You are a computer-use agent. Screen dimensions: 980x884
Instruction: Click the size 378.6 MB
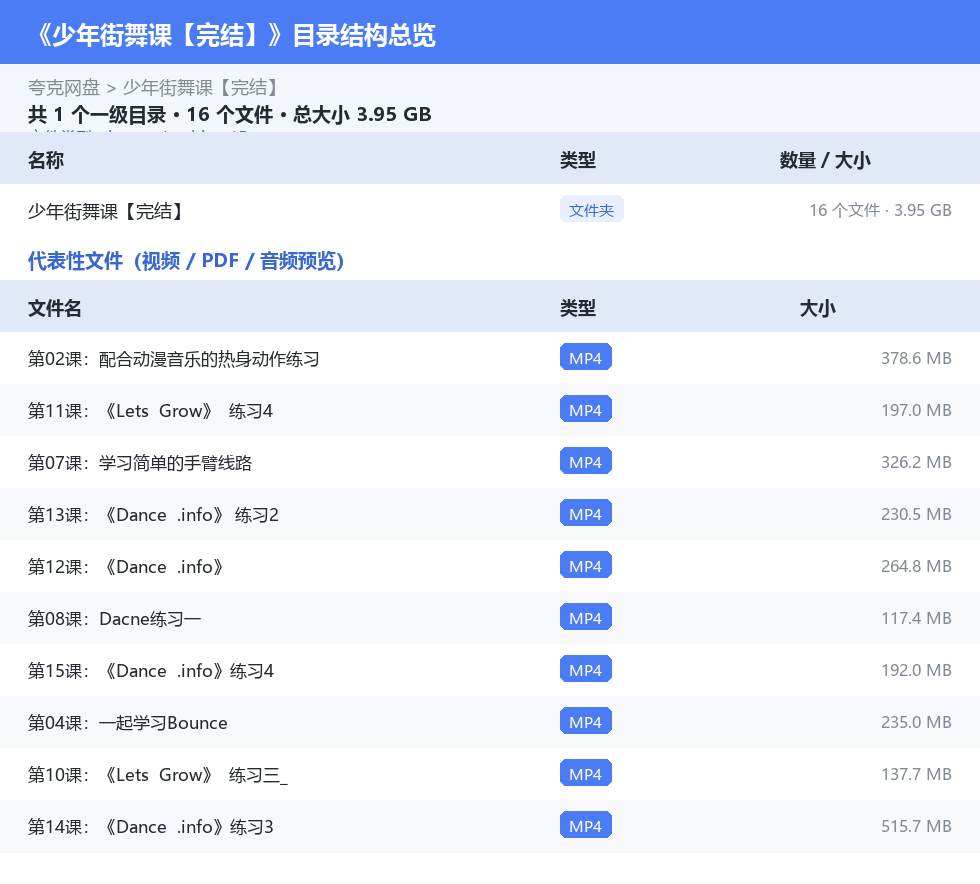(x=916, y=358)
